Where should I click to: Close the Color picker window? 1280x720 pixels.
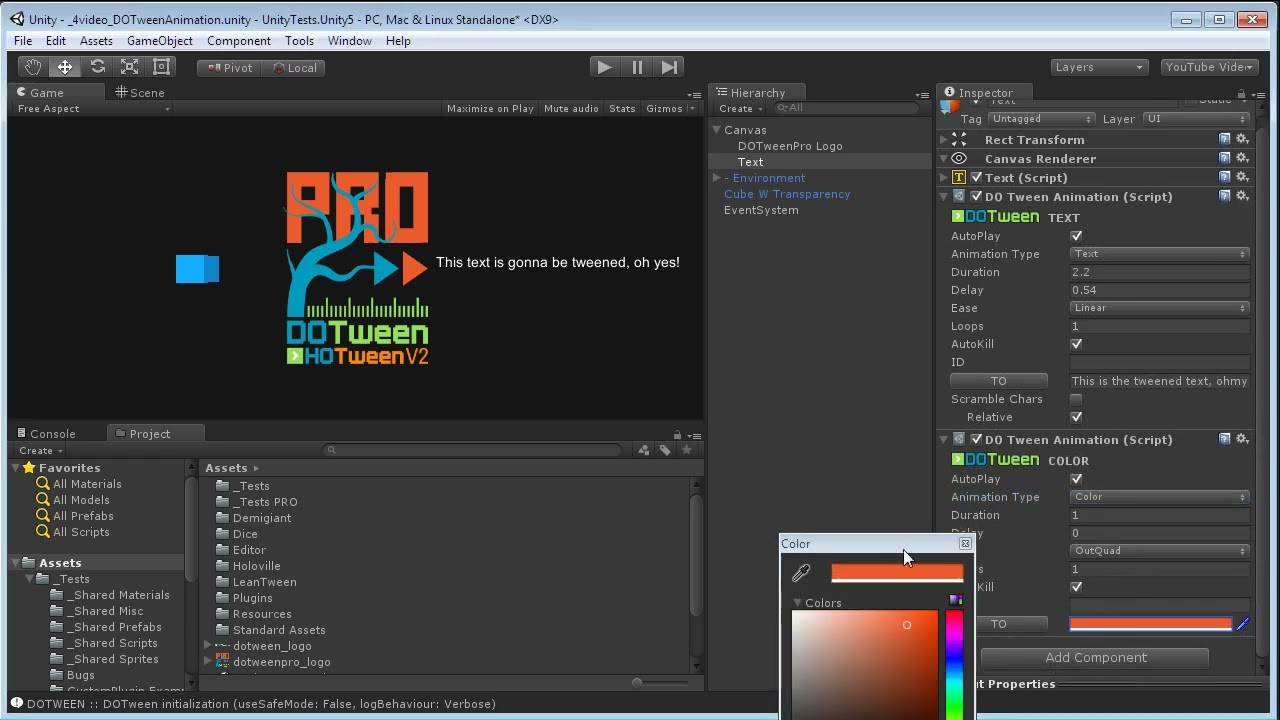pyautogui.click(x=965, y=544)
